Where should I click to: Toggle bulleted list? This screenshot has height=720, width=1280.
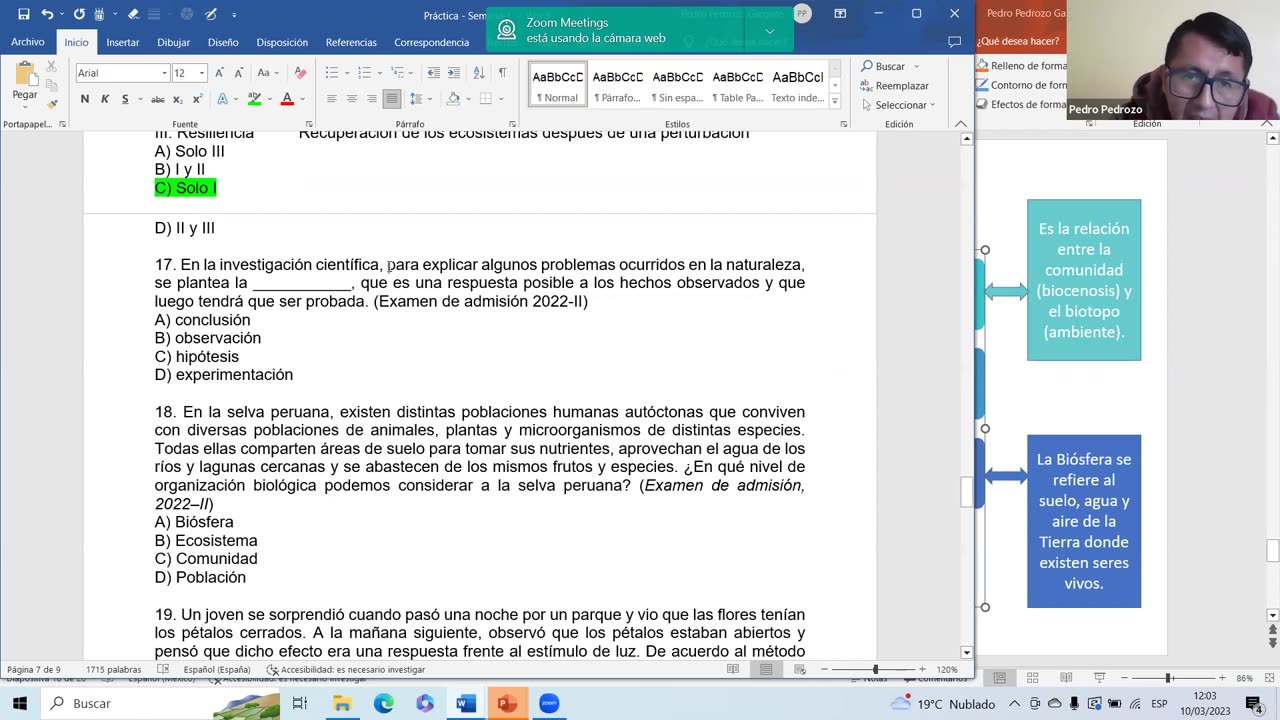click(x=332, y=73)
